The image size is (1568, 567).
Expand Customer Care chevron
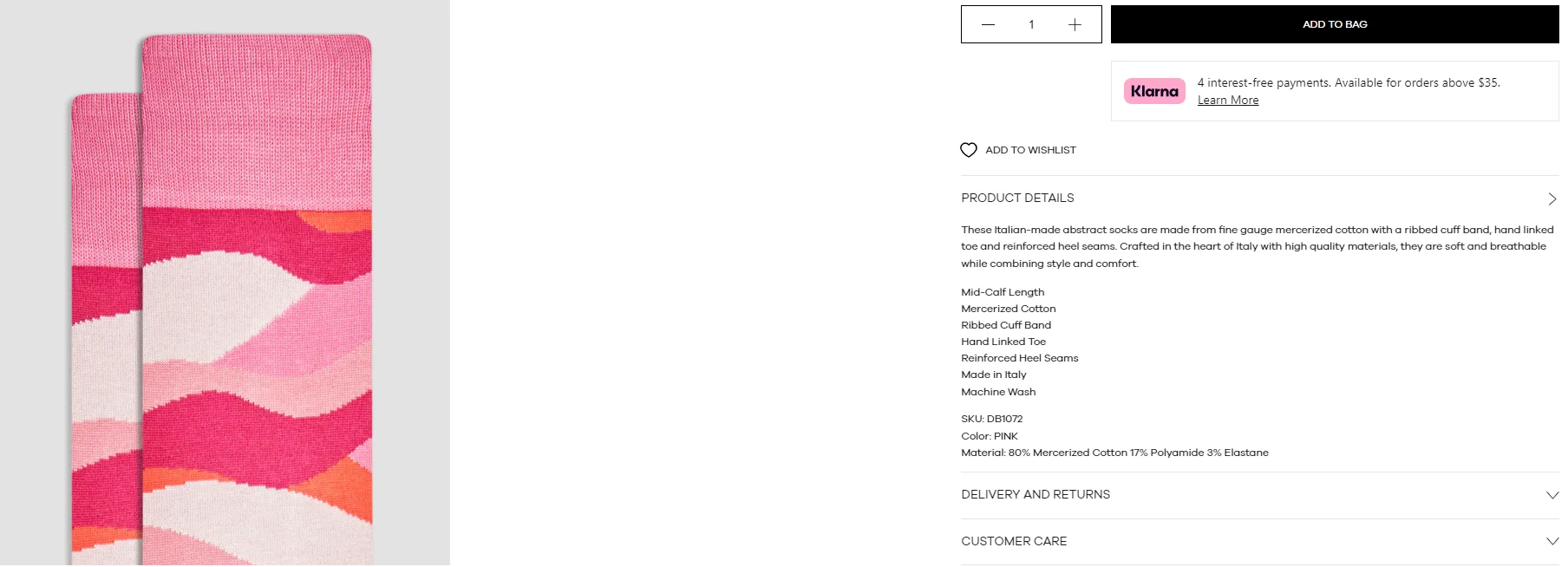[x=1552, y=542]
